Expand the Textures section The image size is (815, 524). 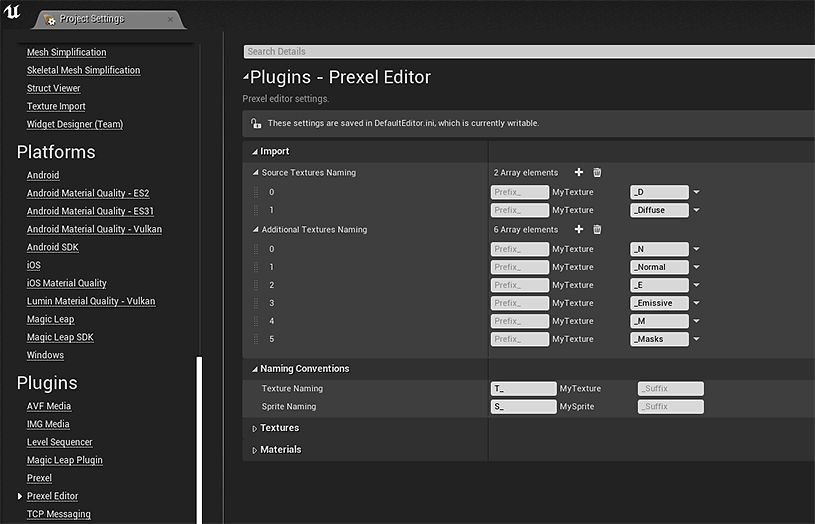(x=255, y=428)
